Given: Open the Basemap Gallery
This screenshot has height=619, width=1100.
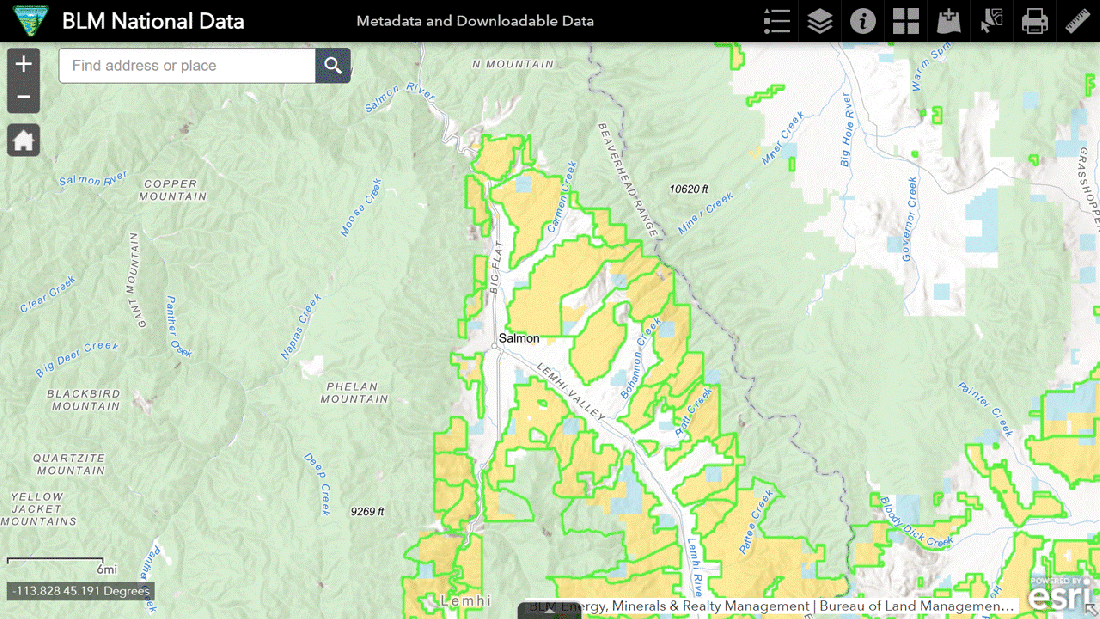Looking at the screenshot, I should [x=906, y=21].
